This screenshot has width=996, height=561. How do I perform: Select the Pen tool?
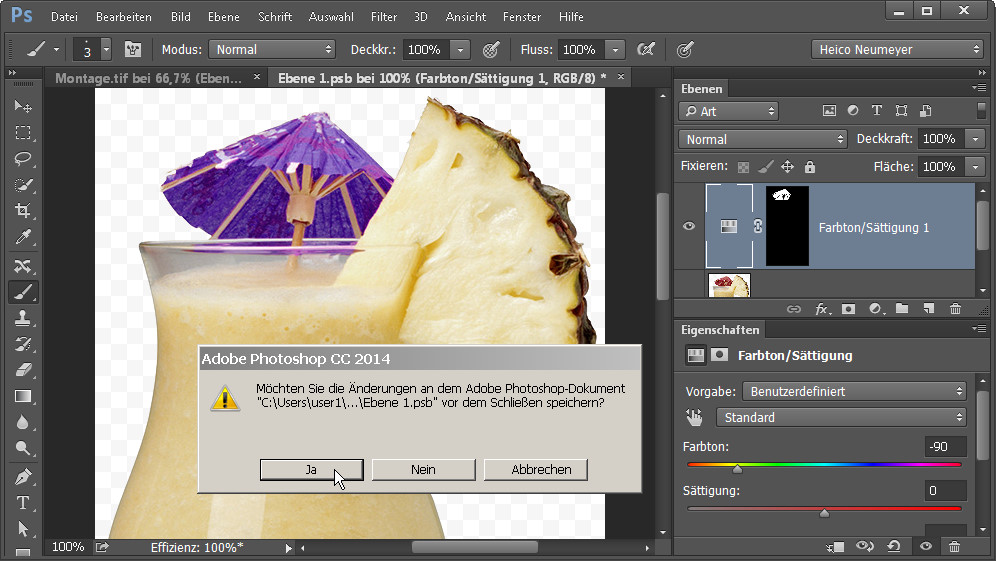23,477
